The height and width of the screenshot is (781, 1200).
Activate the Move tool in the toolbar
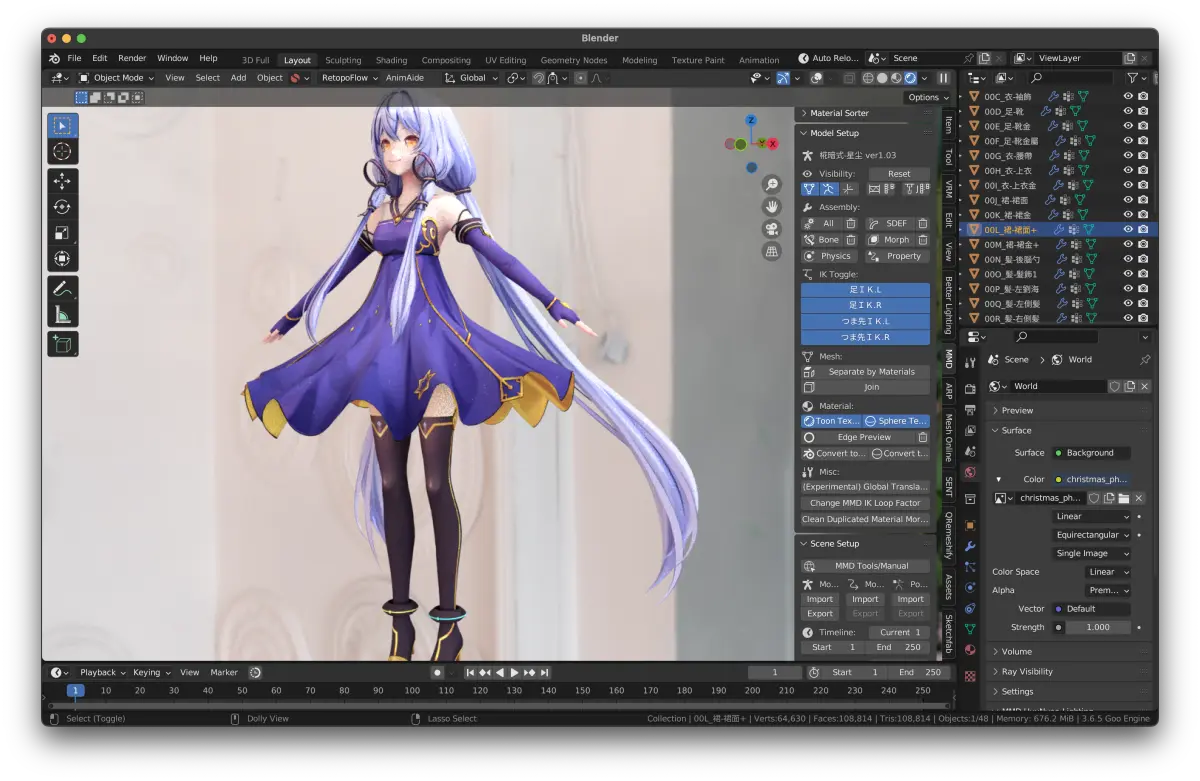pyautogui.click(x=62, y=181)
